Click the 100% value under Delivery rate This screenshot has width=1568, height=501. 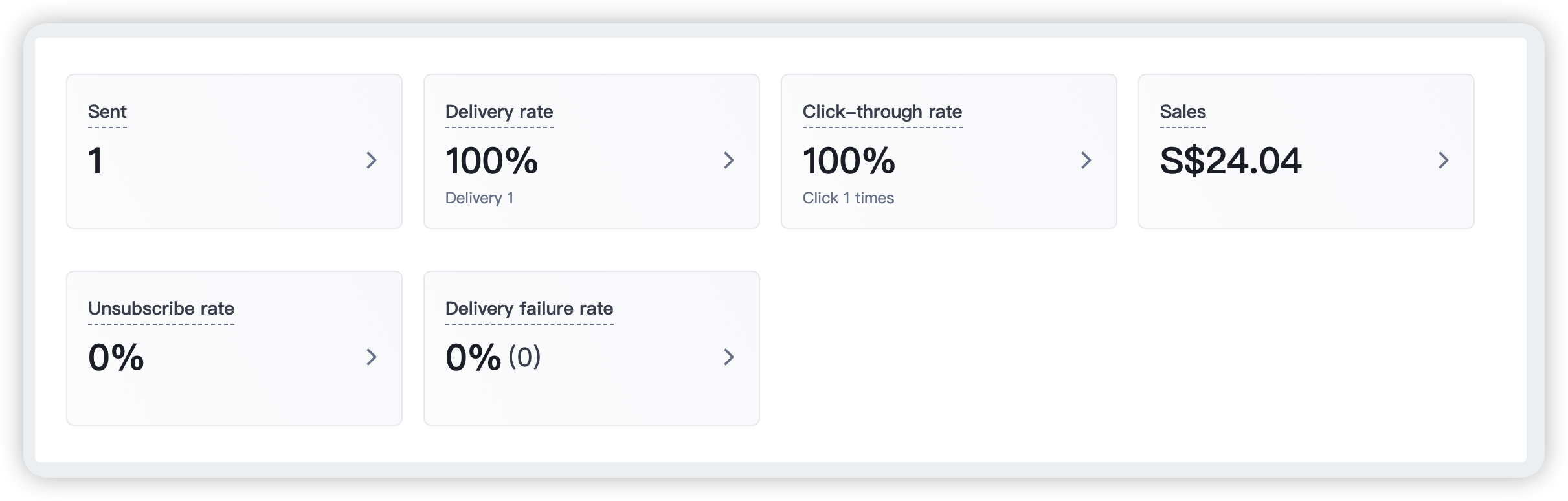491,161
